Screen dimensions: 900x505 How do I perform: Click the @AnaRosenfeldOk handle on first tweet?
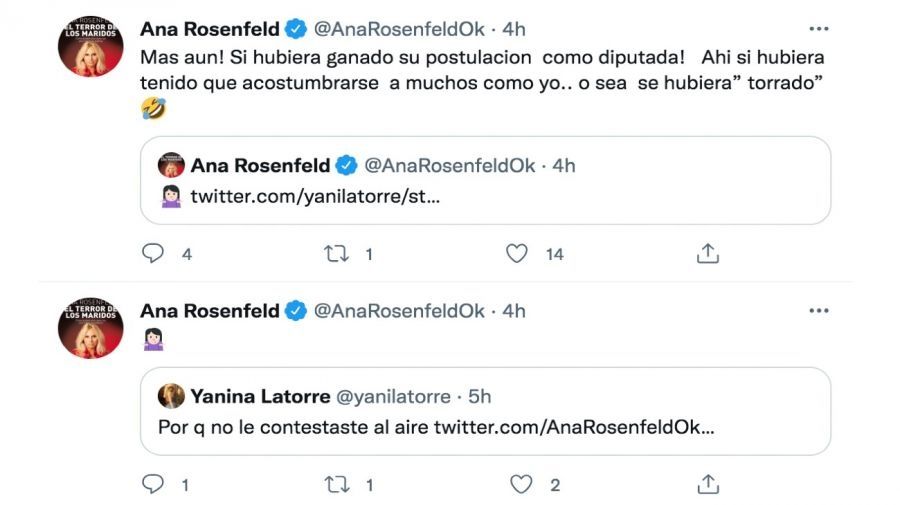pyautogui.click(x=399, y=29)
